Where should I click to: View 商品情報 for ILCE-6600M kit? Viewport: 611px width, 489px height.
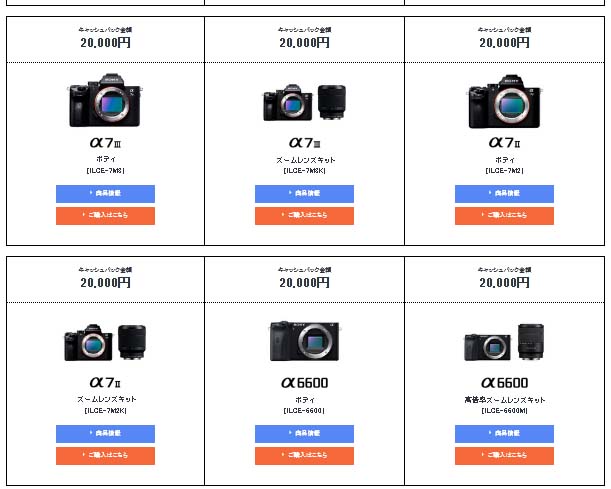coord(504,434)
